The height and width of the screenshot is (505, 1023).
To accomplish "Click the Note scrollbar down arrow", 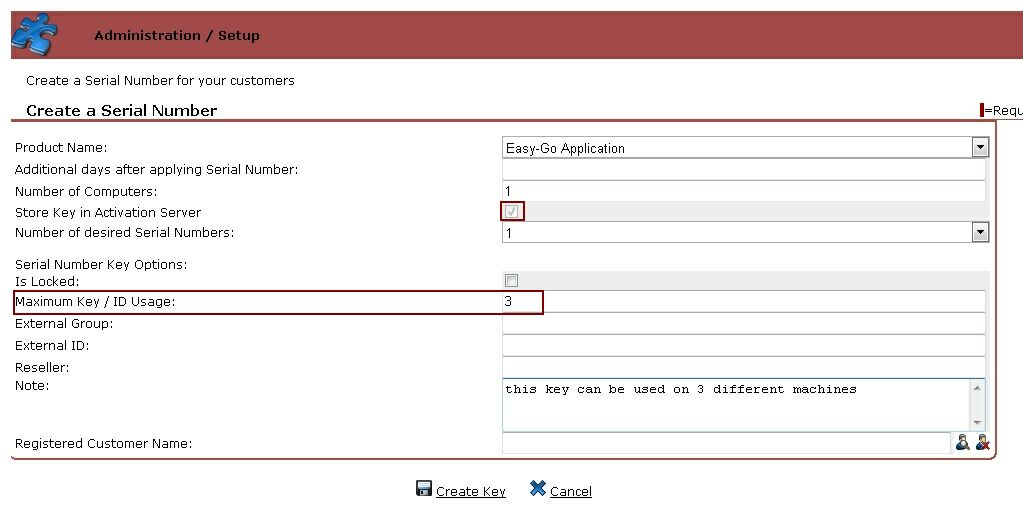I will [978, 423].
